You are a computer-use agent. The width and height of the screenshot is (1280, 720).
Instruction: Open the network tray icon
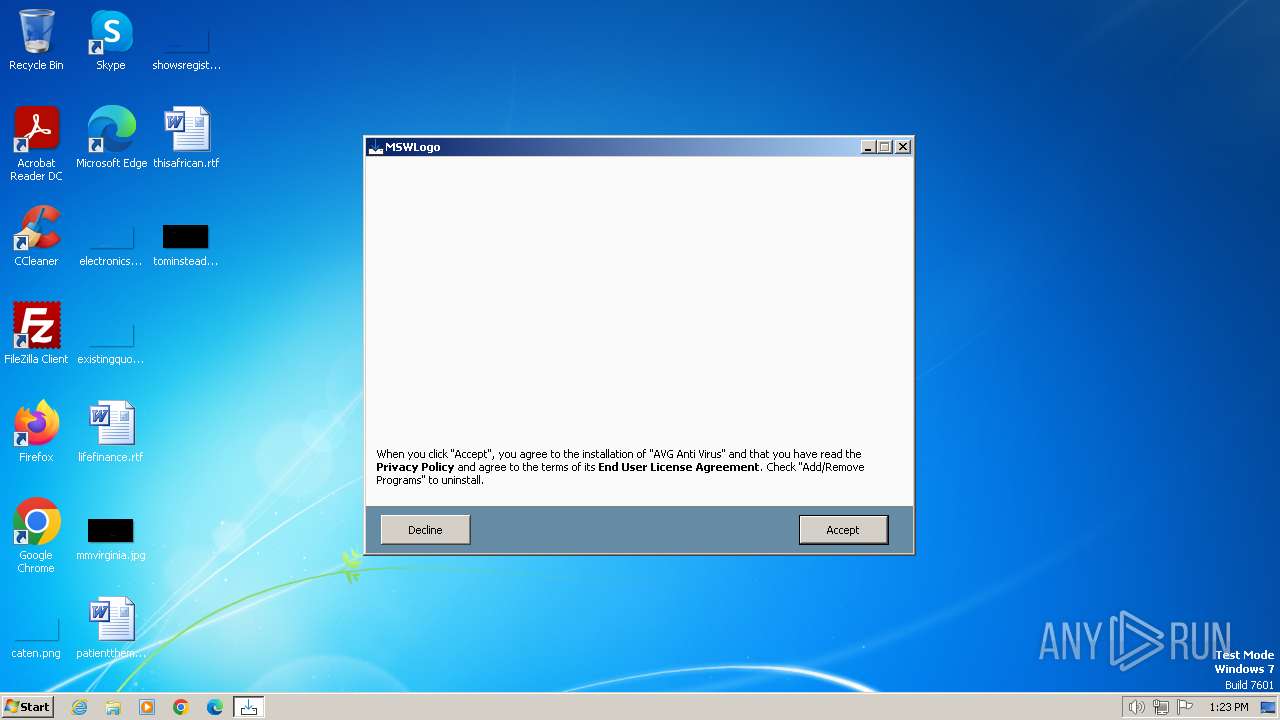(1161, 707)
